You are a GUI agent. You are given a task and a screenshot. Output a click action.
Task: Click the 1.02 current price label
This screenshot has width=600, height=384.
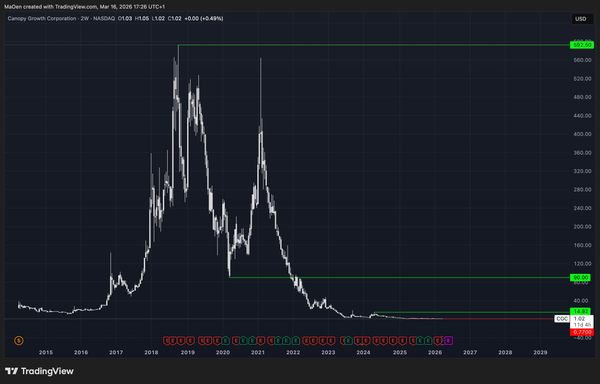(579, 319)
